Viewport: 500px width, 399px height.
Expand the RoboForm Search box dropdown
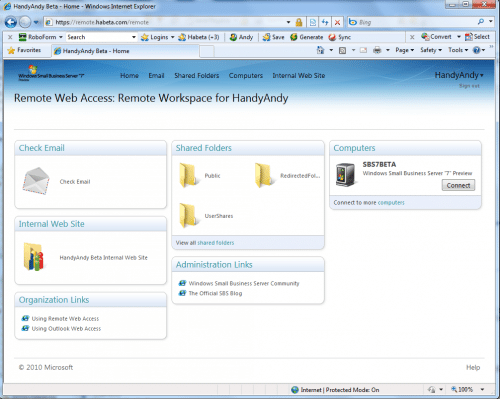click(x=134, y=37)
